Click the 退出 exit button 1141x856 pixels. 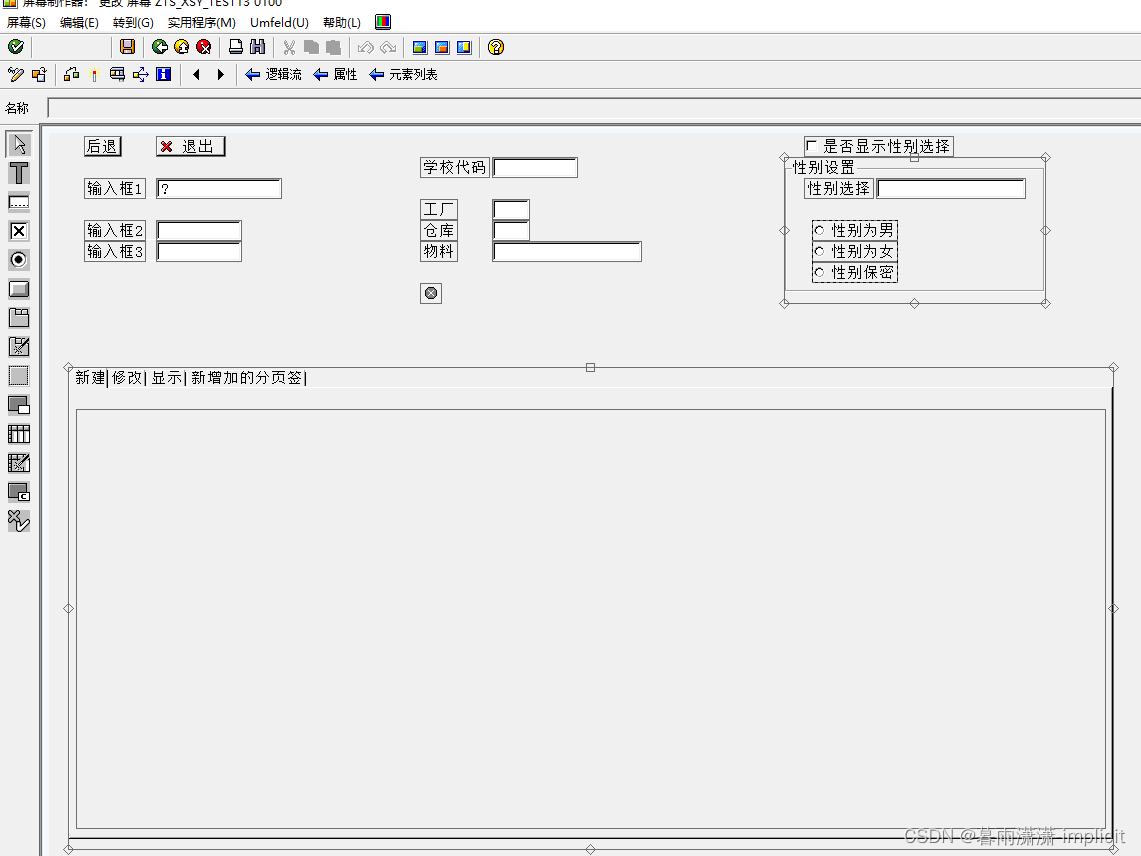point(191,146)
